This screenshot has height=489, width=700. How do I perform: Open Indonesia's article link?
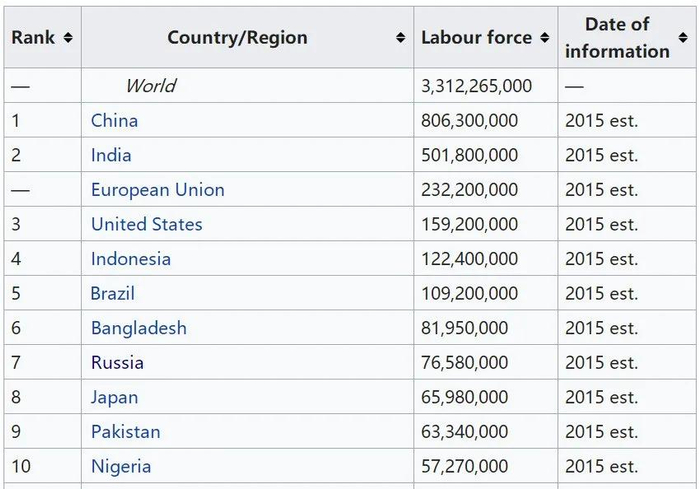click(x=130, y=259)
